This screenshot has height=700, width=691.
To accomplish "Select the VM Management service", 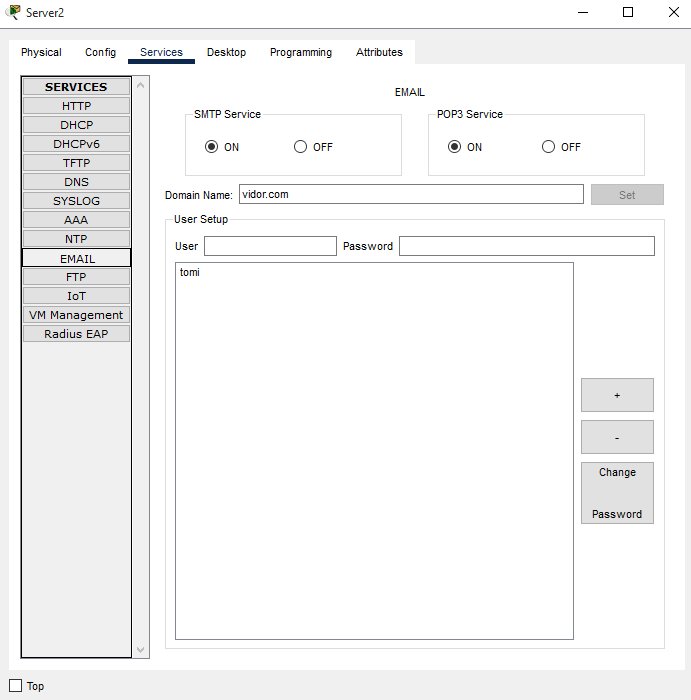I will tap(76, 315).
